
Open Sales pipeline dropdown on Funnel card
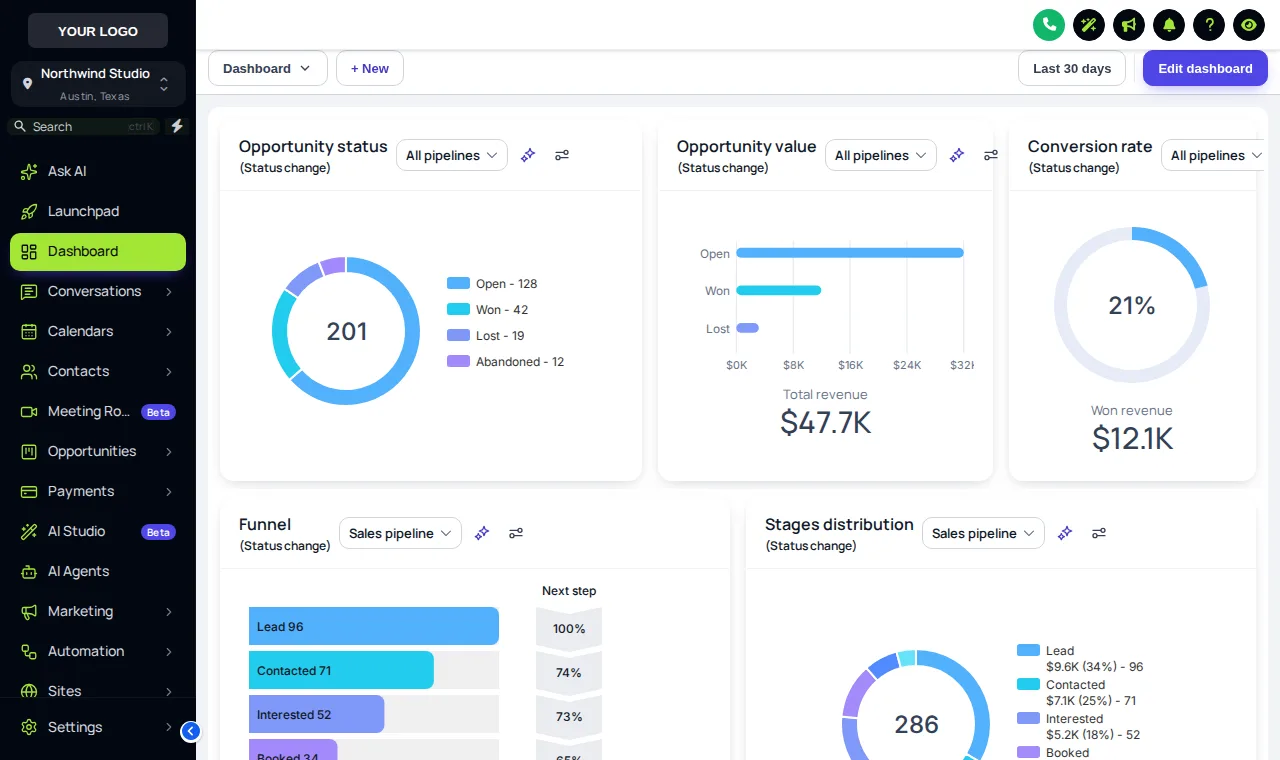click(400, 533)
